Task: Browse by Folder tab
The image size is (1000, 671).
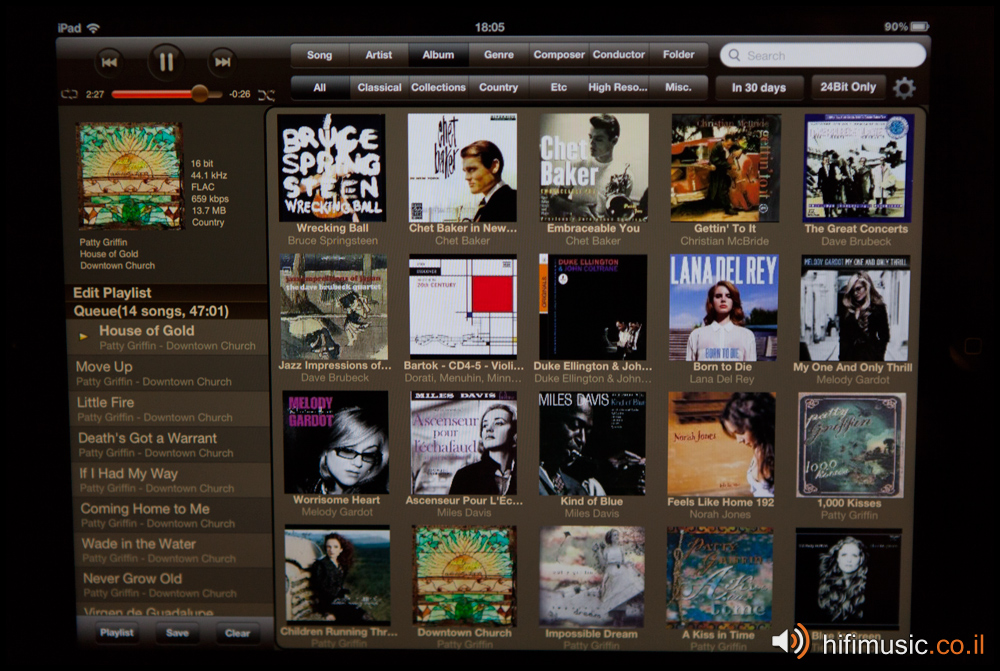Action: click(679, 55)
